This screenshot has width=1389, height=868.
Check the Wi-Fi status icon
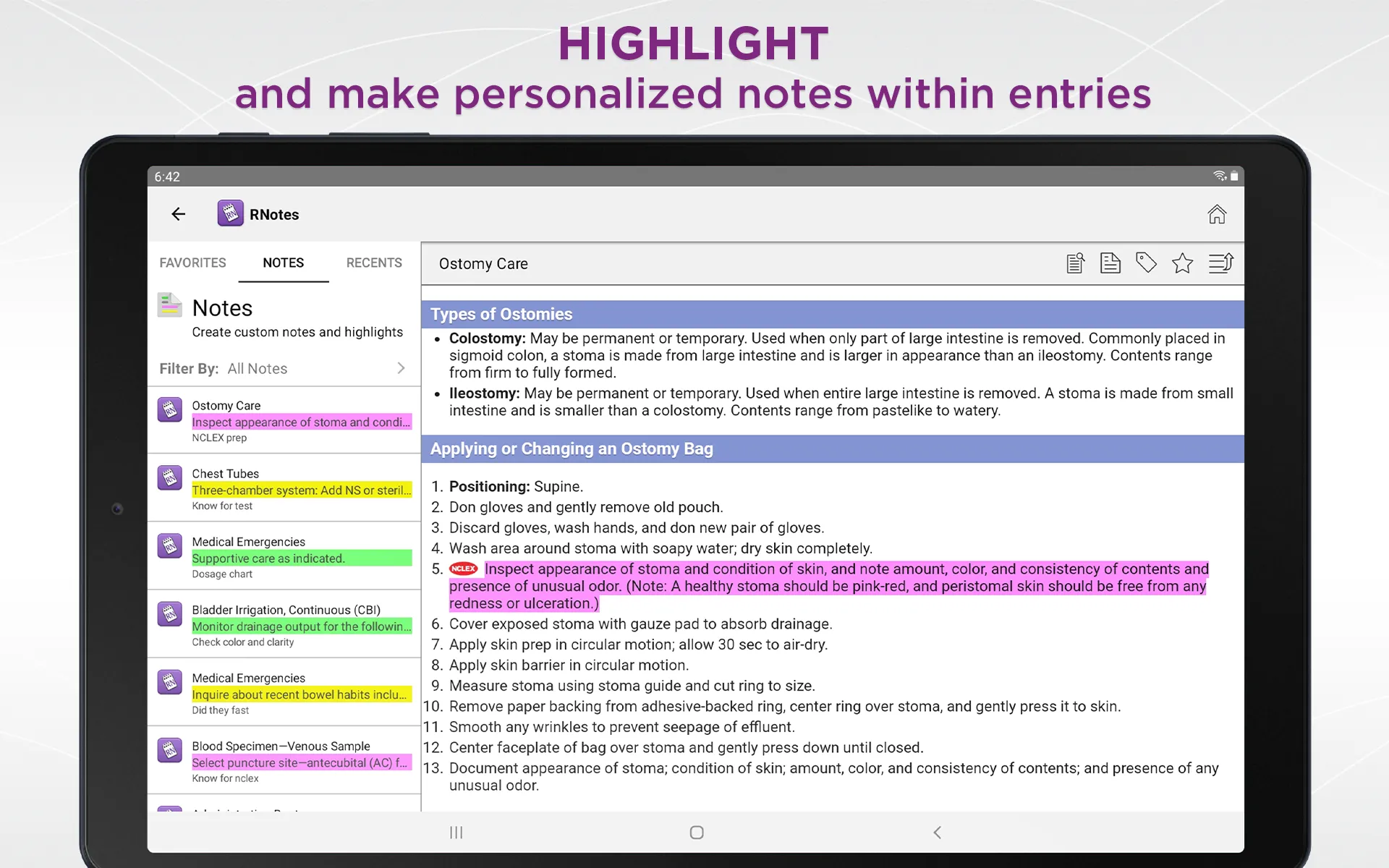pyautogui.click(x=1220, y=176)
